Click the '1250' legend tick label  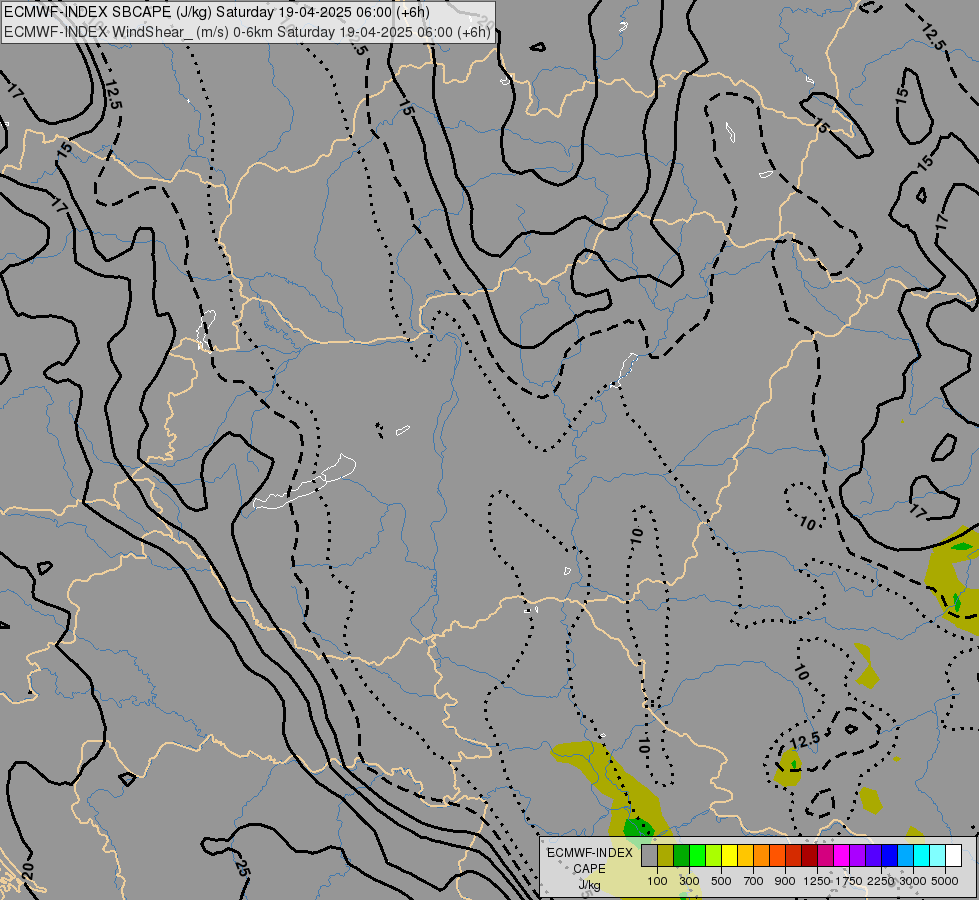click(817, 881)
